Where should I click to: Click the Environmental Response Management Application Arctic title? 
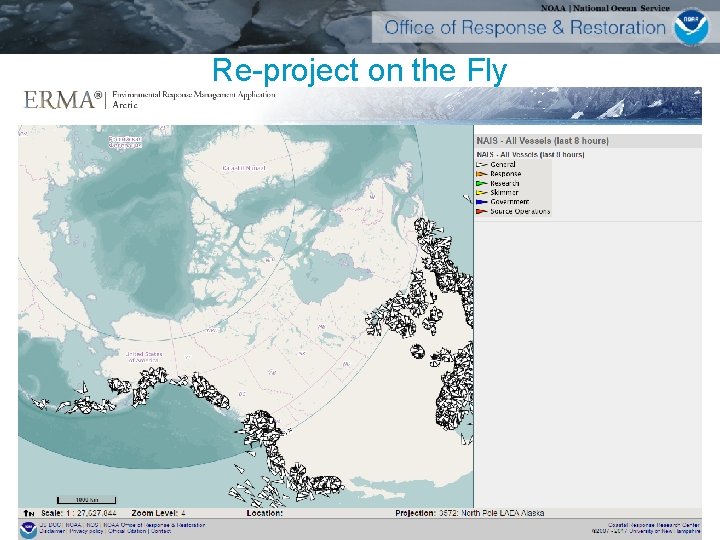(194, 100)
